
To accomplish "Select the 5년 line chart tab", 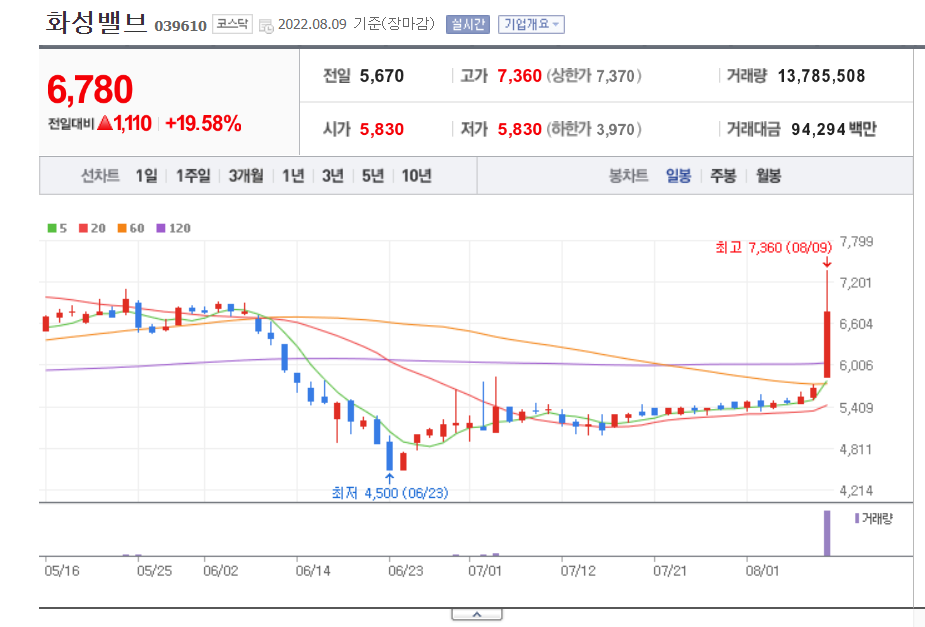I will click(x=373, y=176).
